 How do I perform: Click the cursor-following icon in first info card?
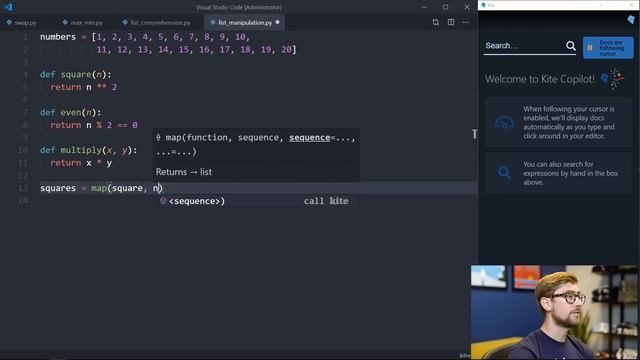[504, 122]
